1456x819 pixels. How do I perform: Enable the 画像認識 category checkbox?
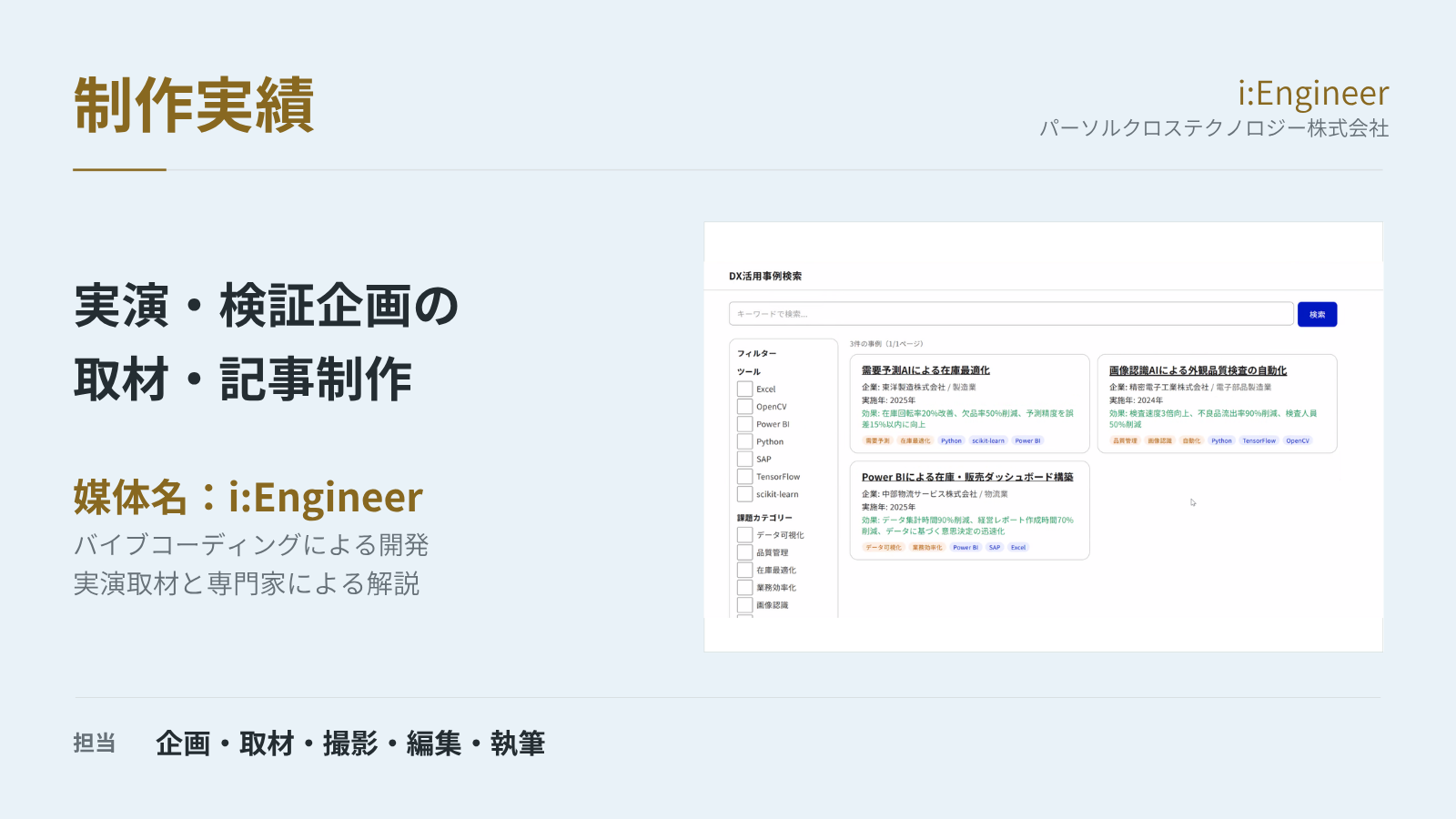(744, 605)
